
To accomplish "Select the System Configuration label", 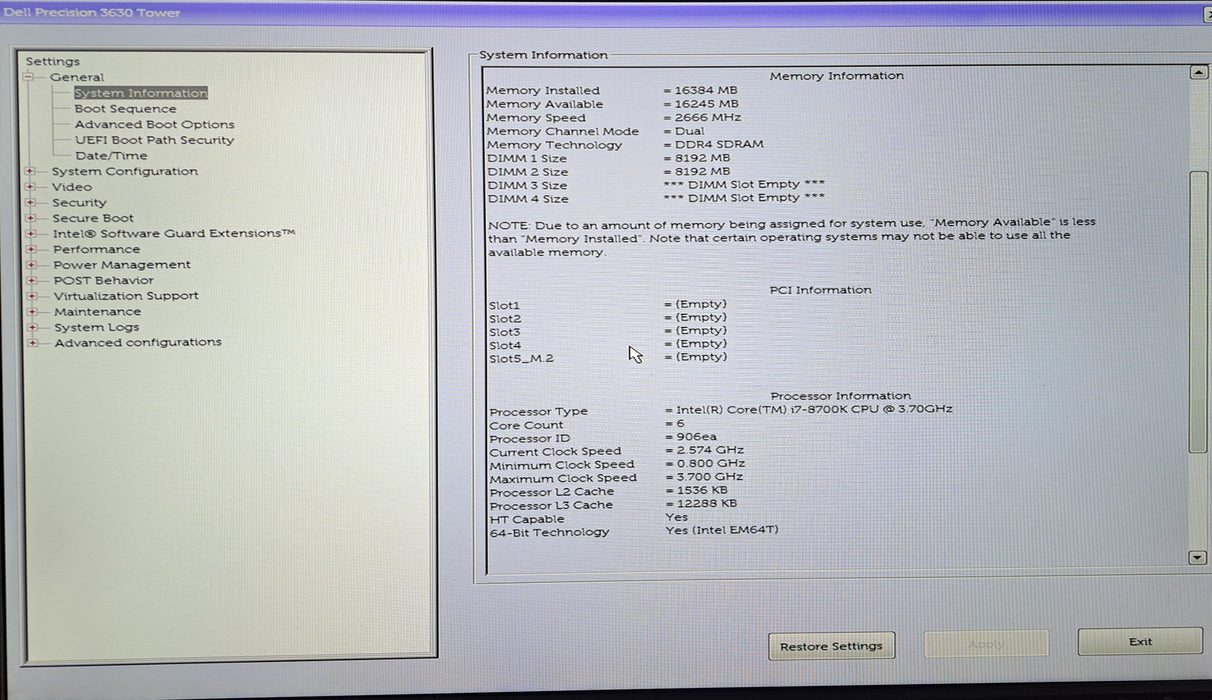I will coord(125,171).
